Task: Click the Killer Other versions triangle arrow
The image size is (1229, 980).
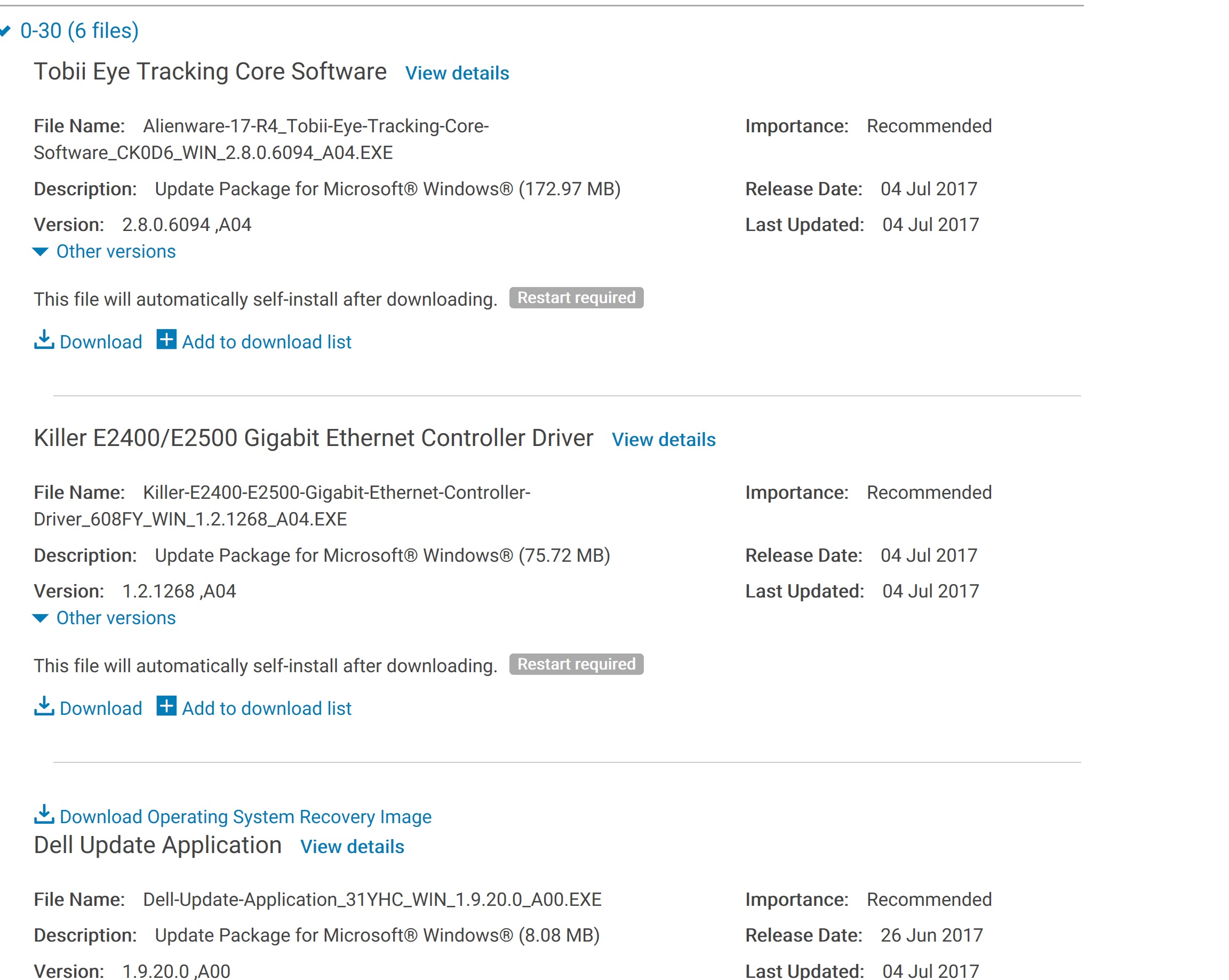Action: 41,618
